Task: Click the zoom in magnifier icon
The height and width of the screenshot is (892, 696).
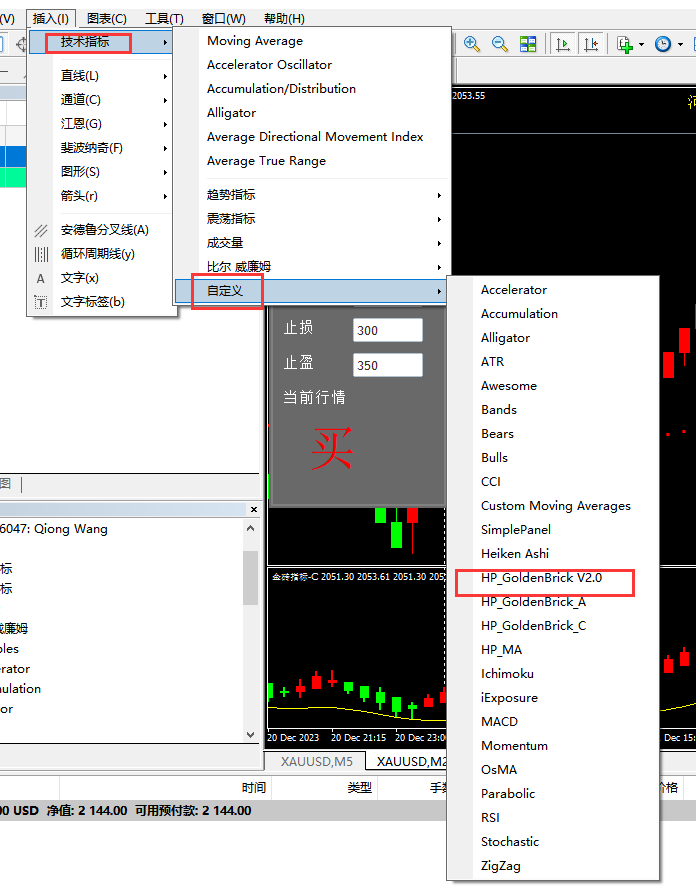Action: pyautogui.click(x=472, y=44)
